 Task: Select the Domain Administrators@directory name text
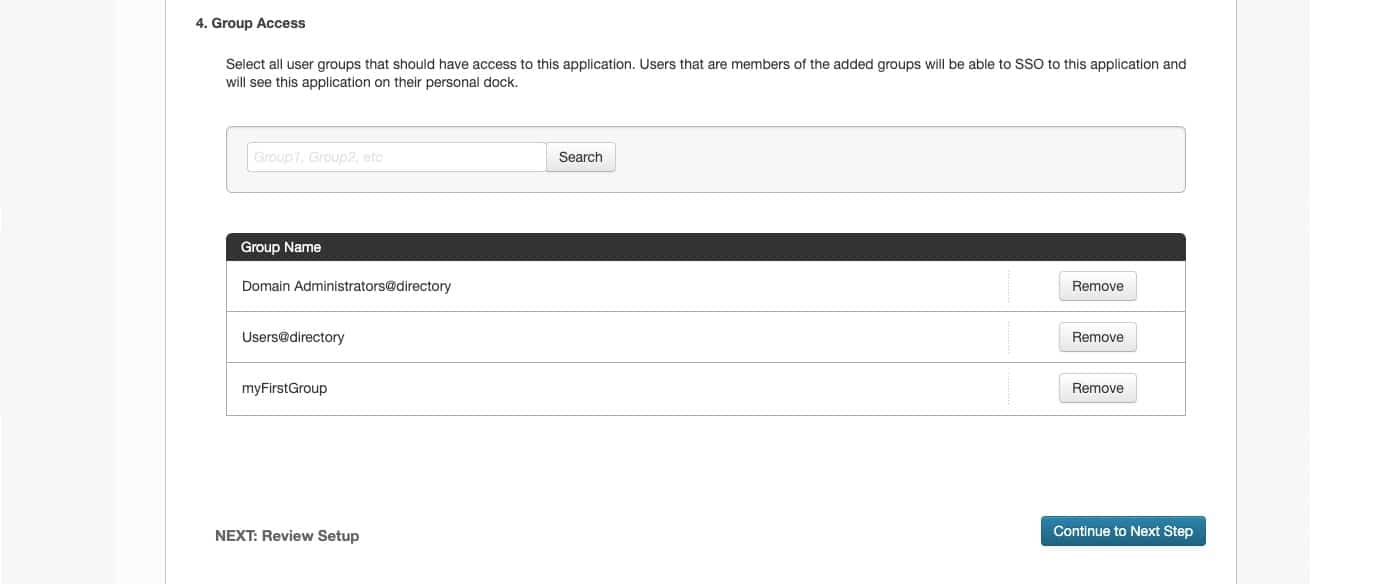[x=346, y=286]
